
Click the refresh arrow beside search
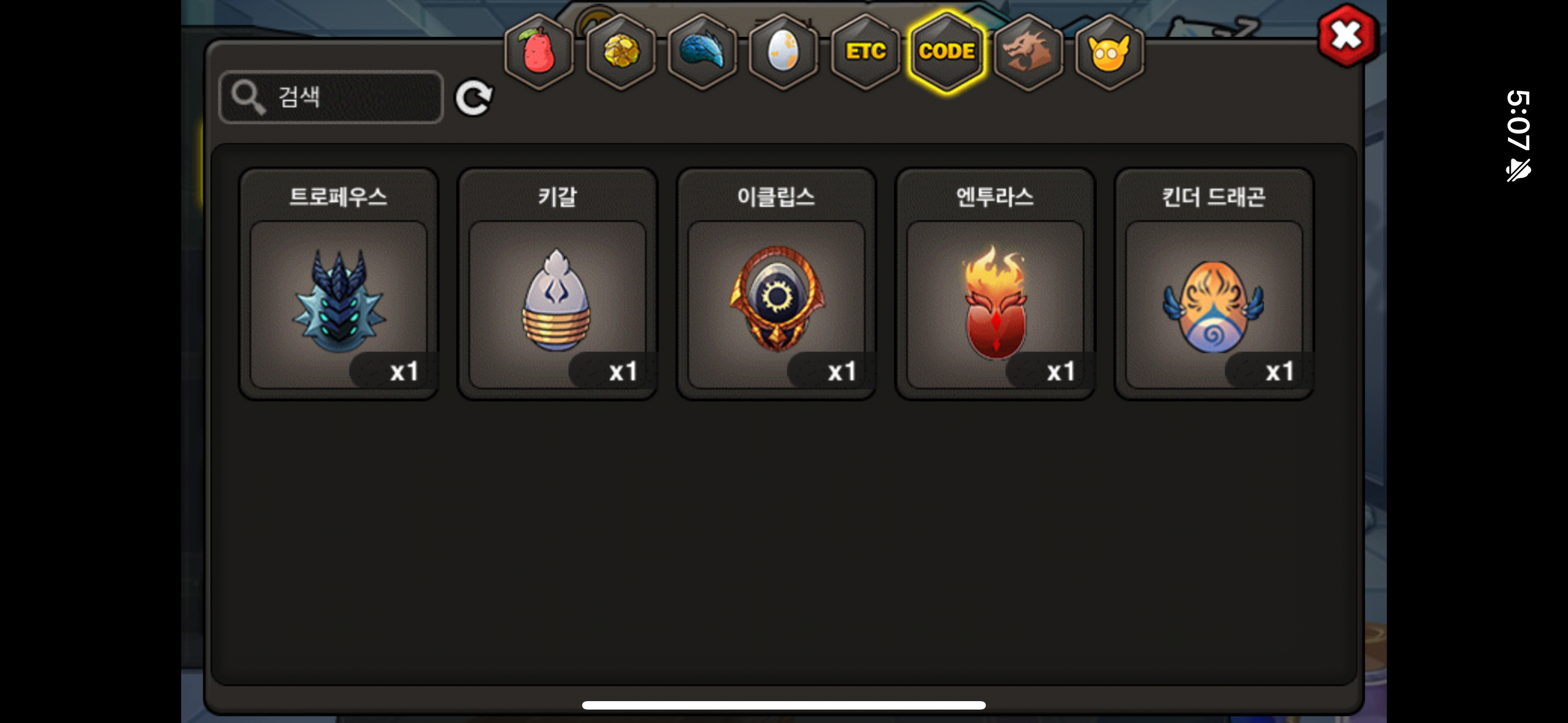click(x=474, y=98)
